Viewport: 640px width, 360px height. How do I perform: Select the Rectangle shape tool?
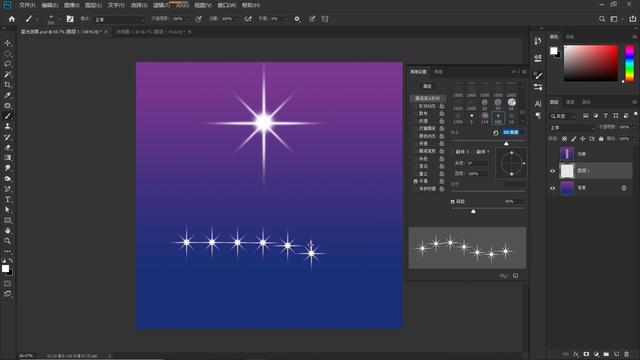point(7,220)
